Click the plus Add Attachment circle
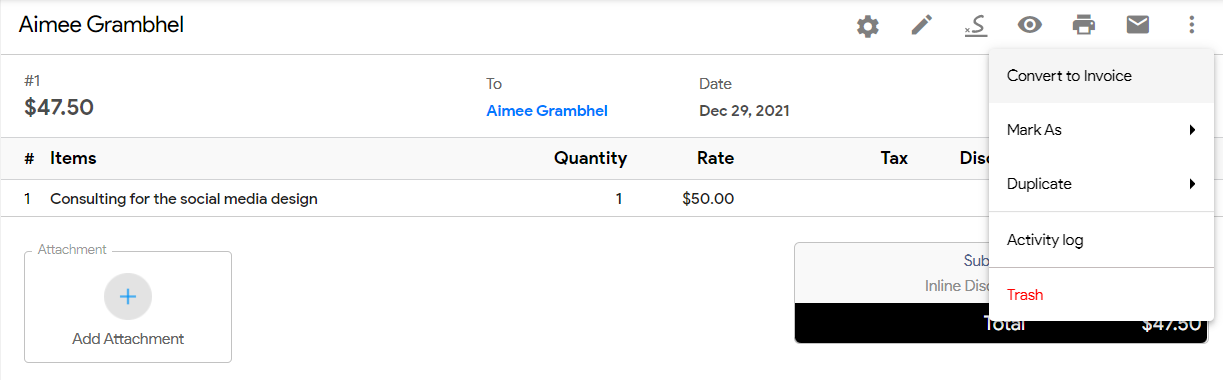 coord(128,297)
